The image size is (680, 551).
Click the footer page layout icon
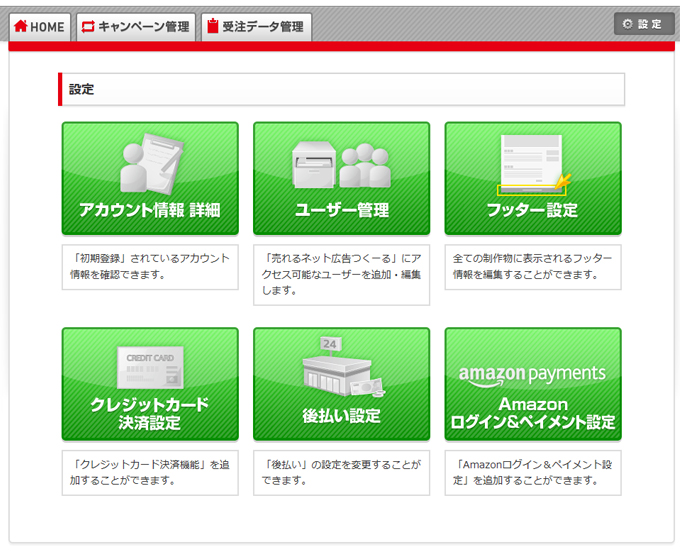click(x=534, y=165)
